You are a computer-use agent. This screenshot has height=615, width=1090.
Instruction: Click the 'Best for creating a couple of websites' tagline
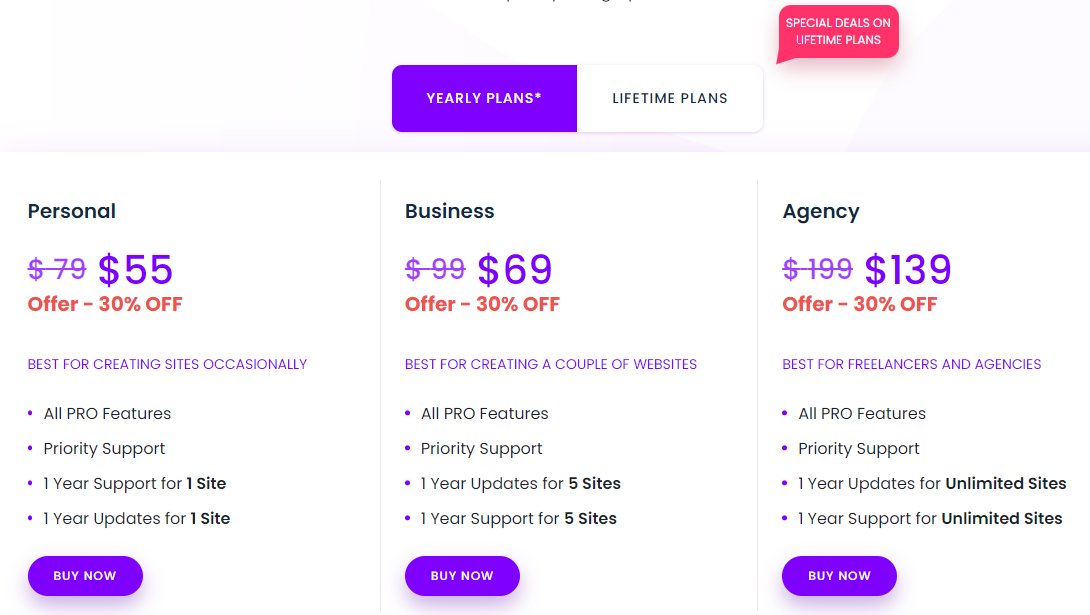551,364
